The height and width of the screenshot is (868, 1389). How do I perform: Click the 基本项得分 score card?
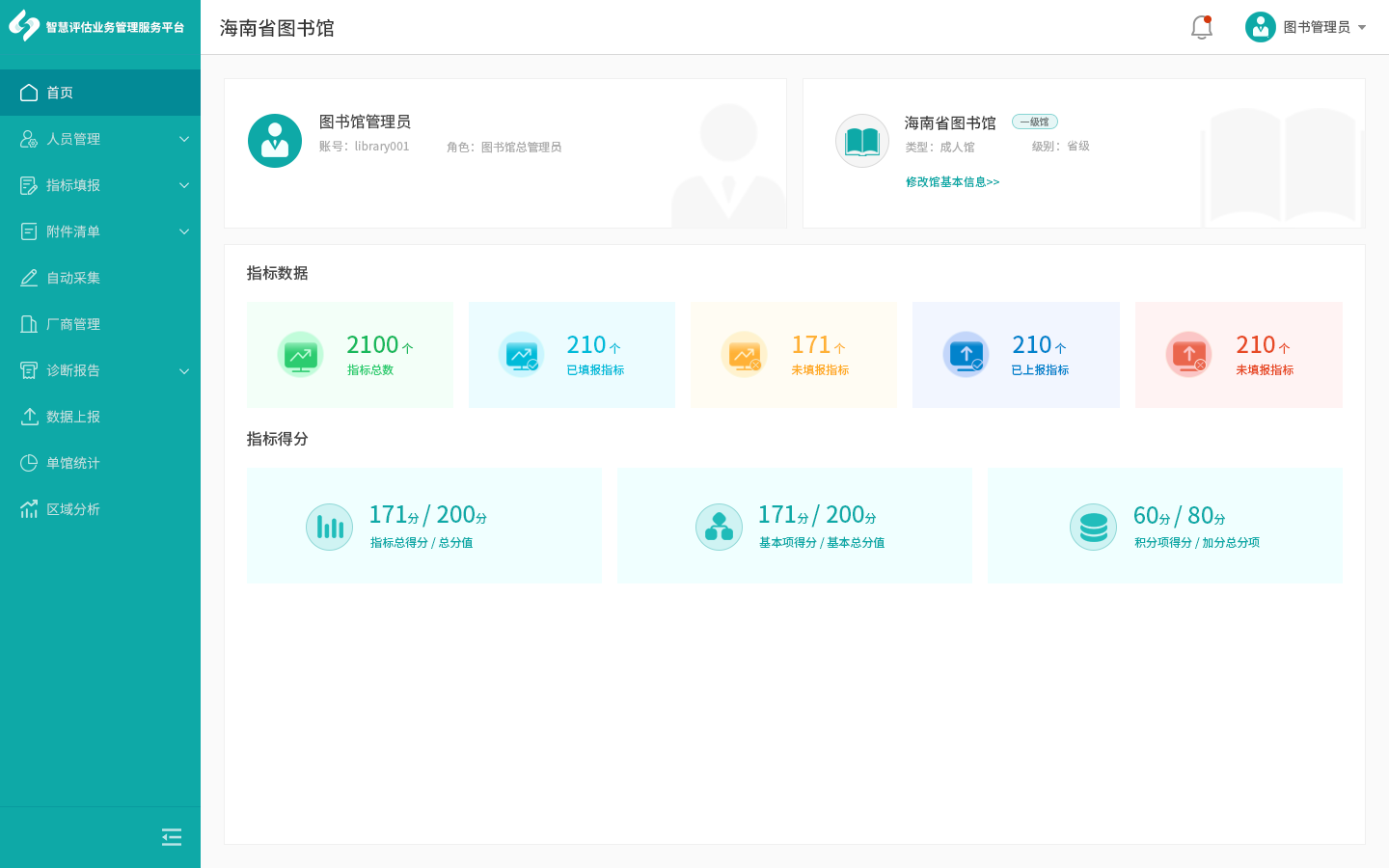click(794, 527)
